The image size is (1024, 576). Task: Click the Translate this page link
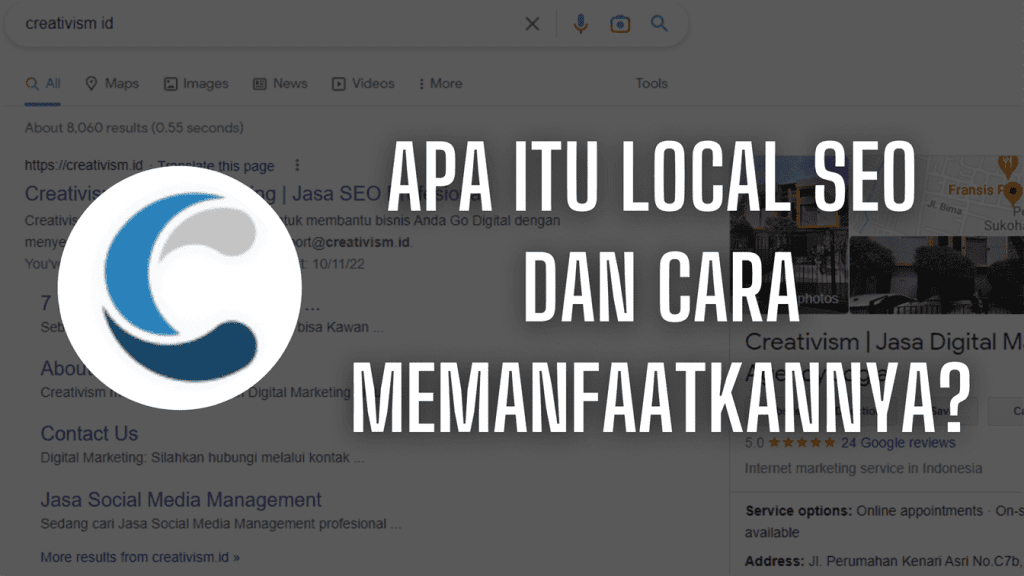(x=216, y=165)
